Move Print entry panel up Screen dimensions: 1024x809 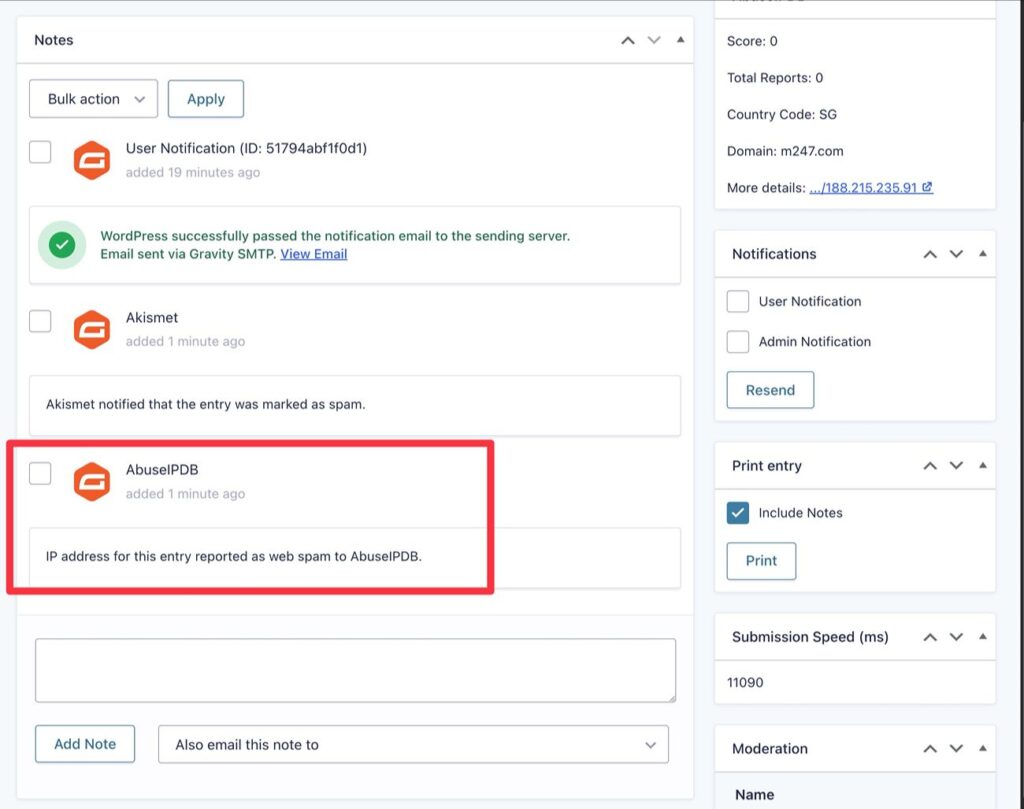click(x=930, y=466)
